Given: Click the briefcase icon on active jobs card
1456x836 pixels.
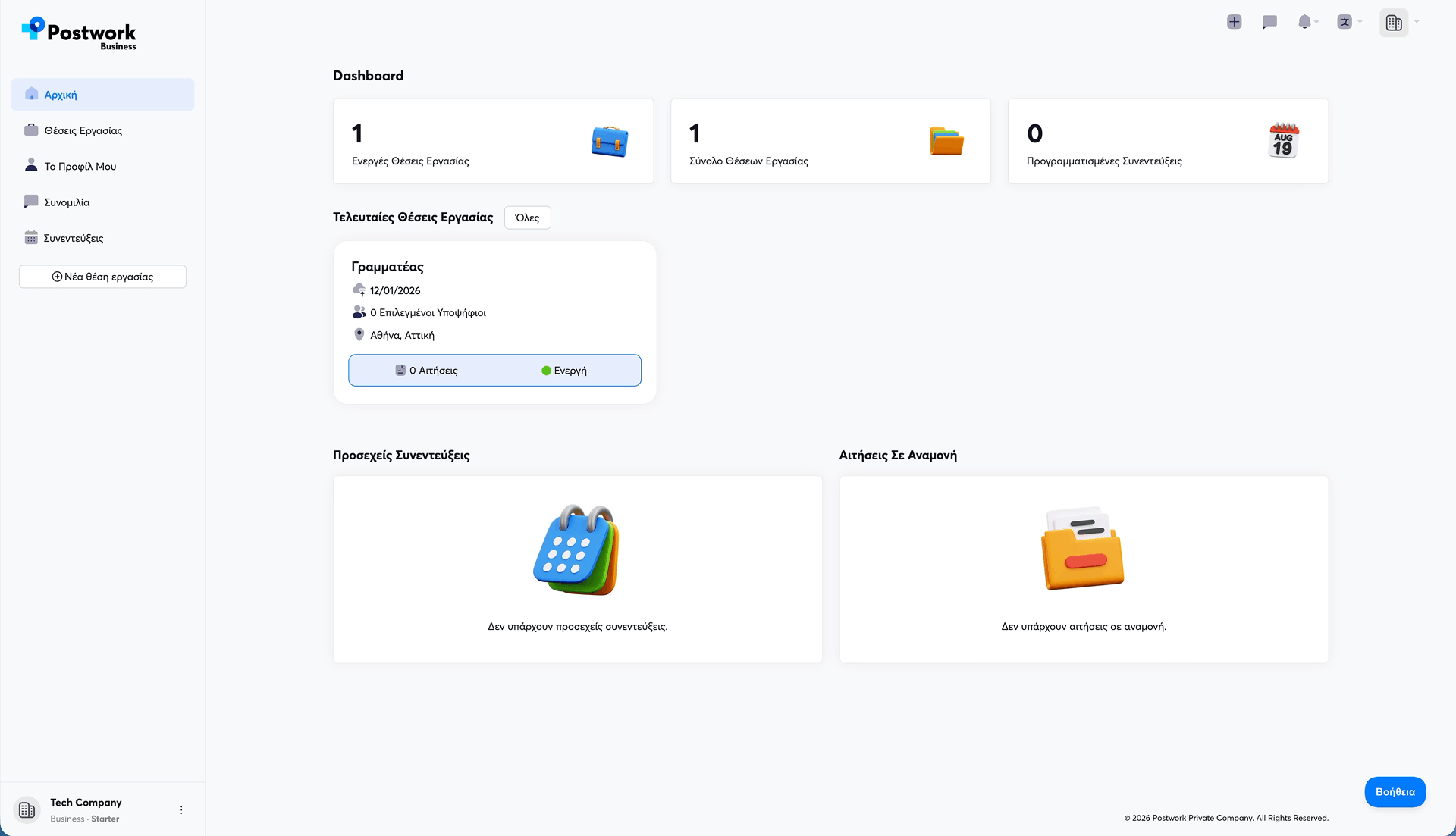Looking at the screenshot, I should (610, 142).
